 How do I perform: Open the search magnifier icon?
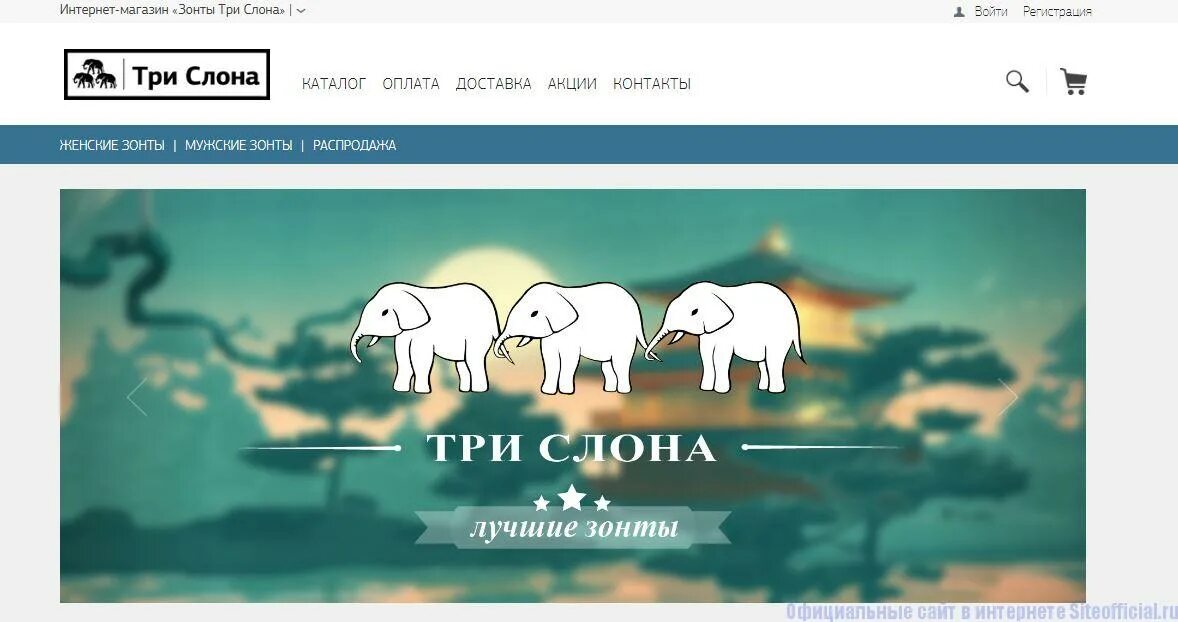[x=1017, y=81]
